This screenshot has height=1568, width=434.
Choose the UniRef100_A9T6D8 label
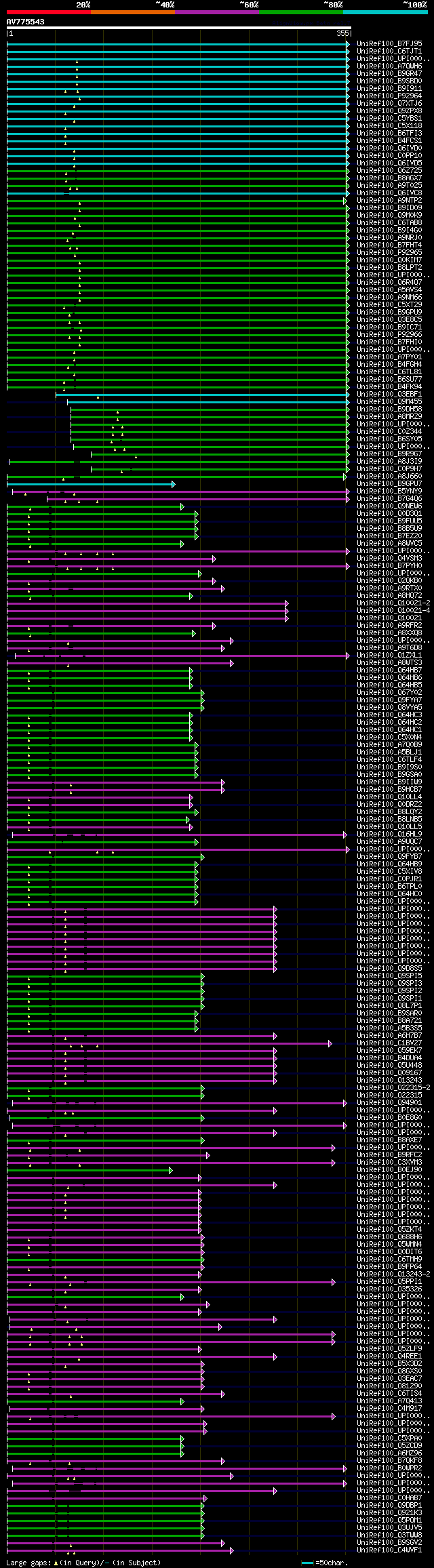[389, 647]
